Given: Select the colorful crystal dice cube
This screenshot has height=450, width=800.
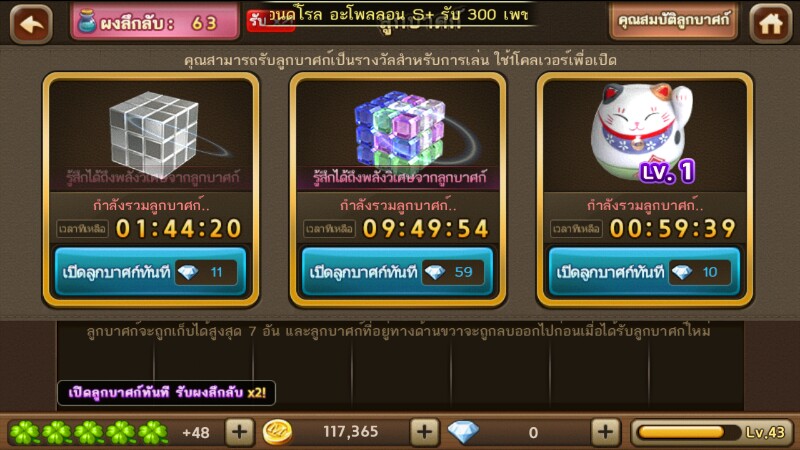Looking at the screenshot, I should (x=400, y=132).
